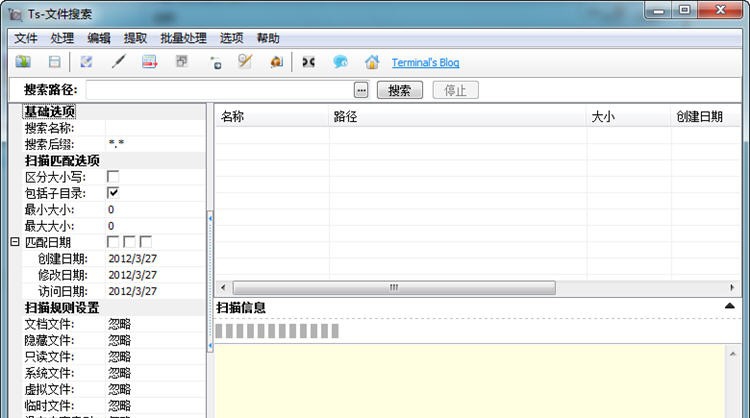Click the magnifier with pencil toolbar icon
750x418 pixels.
click(x=245, y=61)
